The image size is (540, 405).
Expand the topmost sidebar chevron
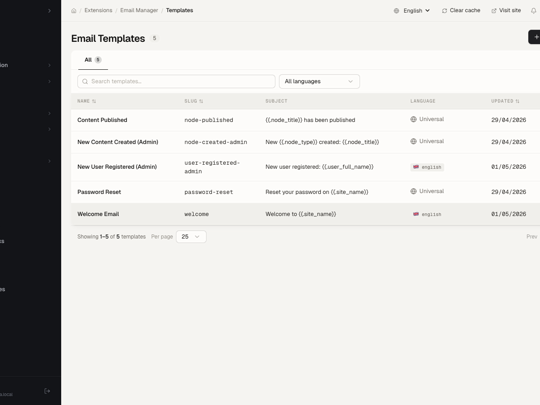(x=49, y=11)
